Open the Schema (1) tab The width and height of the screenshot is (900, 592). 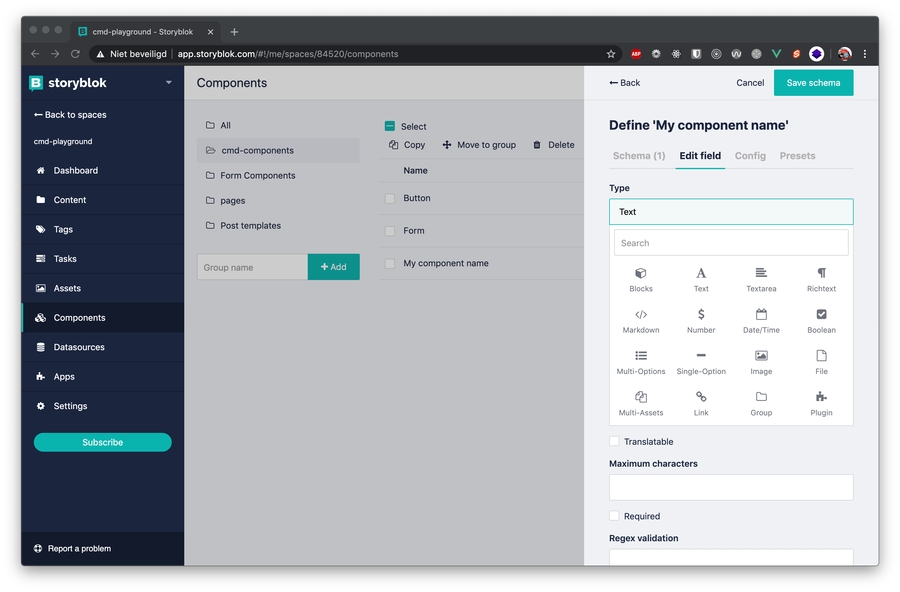click(638, 156)
